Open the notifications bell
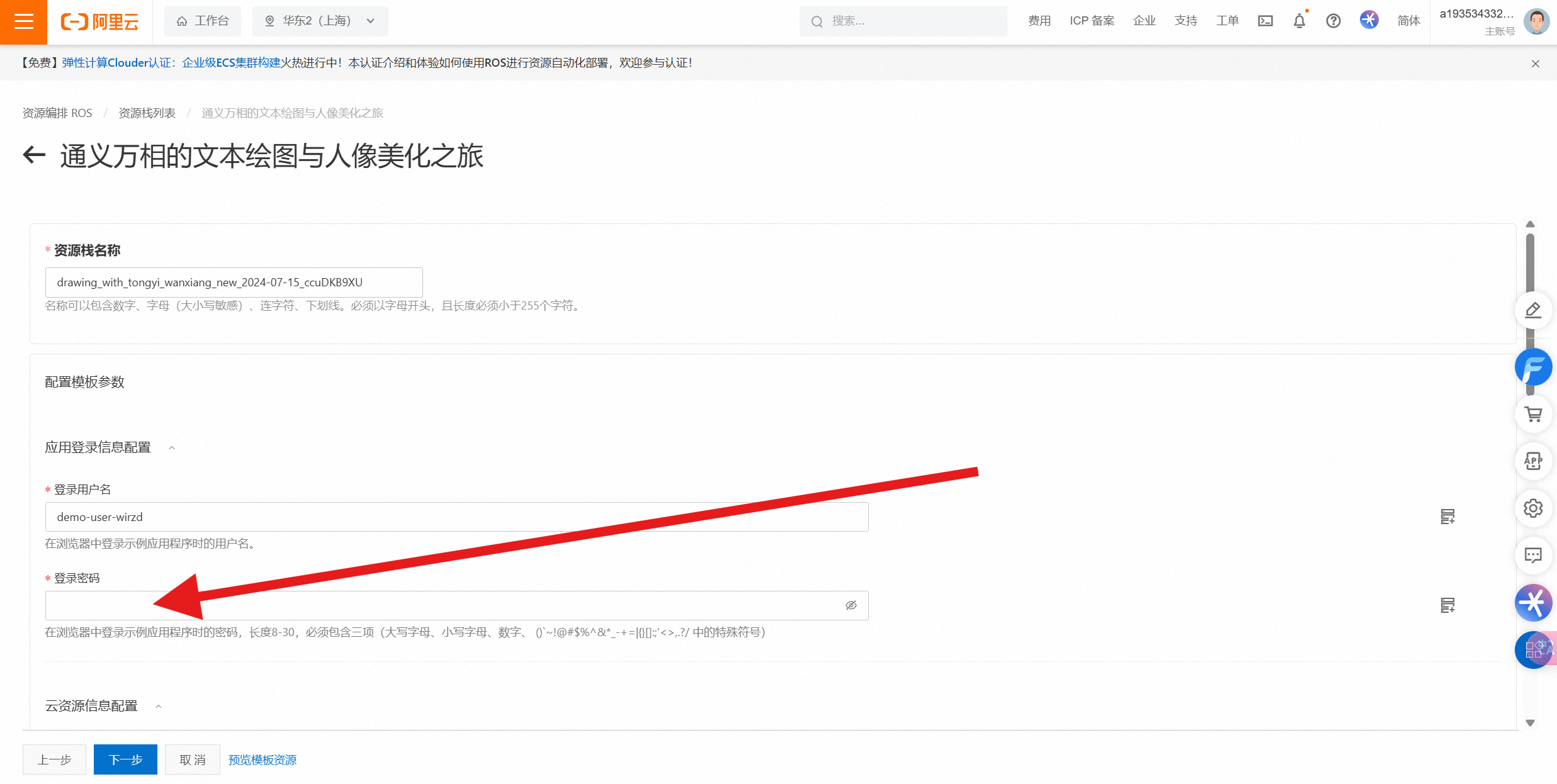The width and height of the screenshot is (1557, 784). pyautogui.click(x=1299, y=21)
